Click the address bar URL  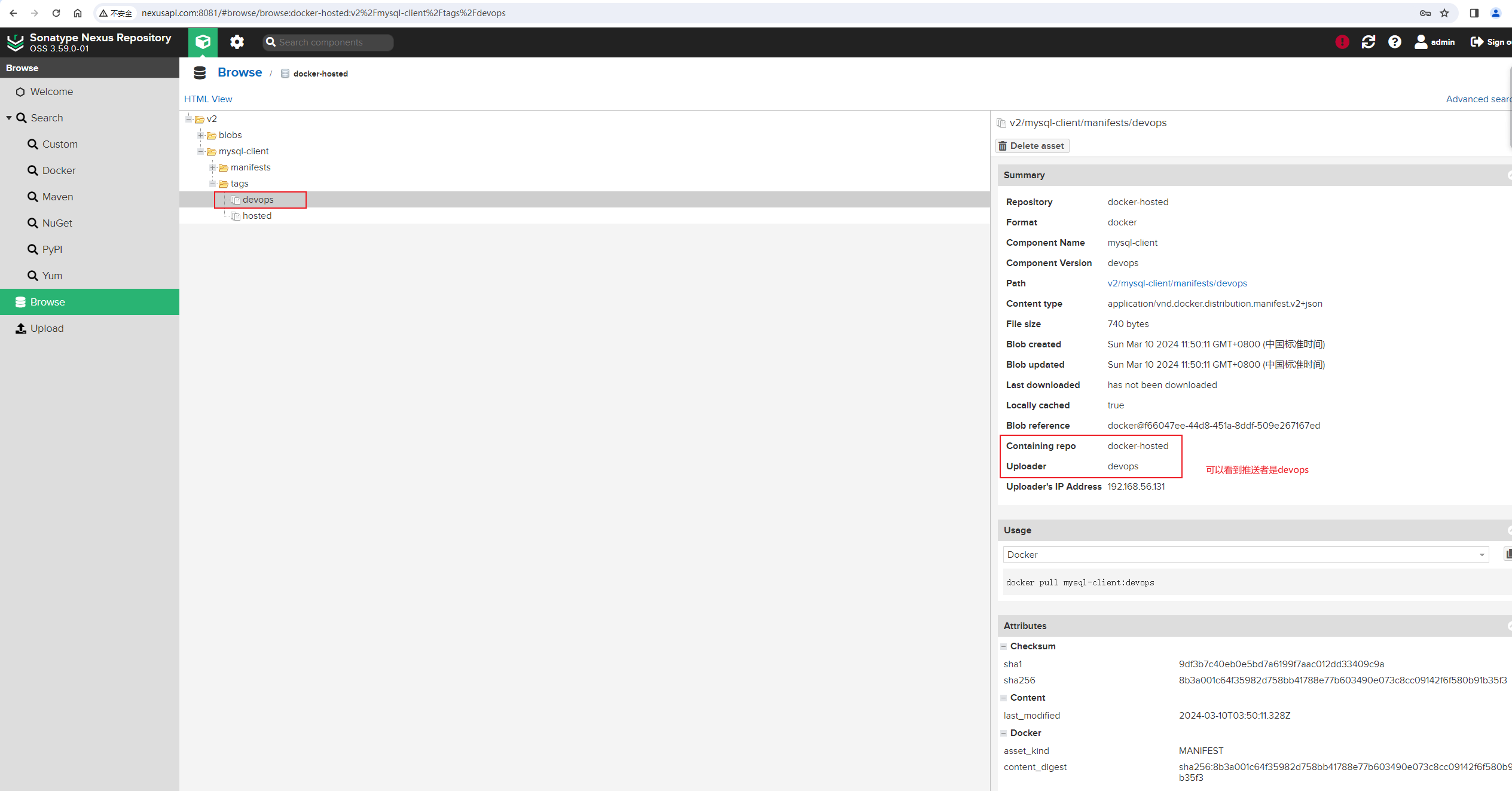tap(323, 13)
